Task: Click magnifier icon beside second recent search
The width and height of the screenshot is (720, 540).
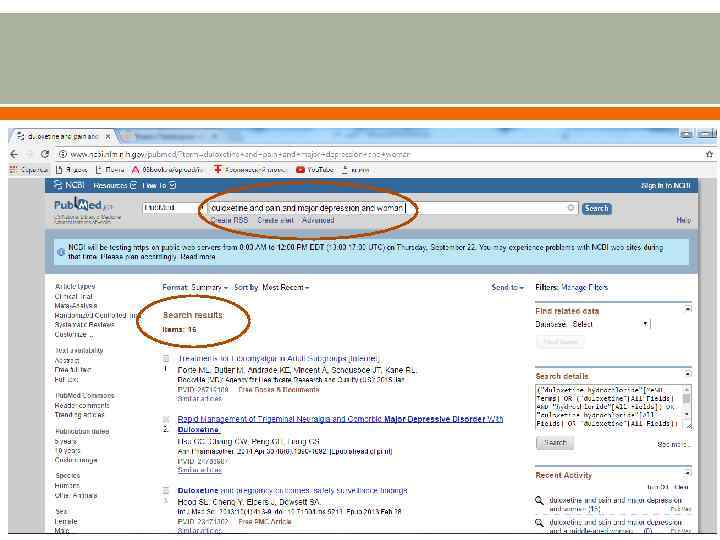Action: tap(540, 523)
